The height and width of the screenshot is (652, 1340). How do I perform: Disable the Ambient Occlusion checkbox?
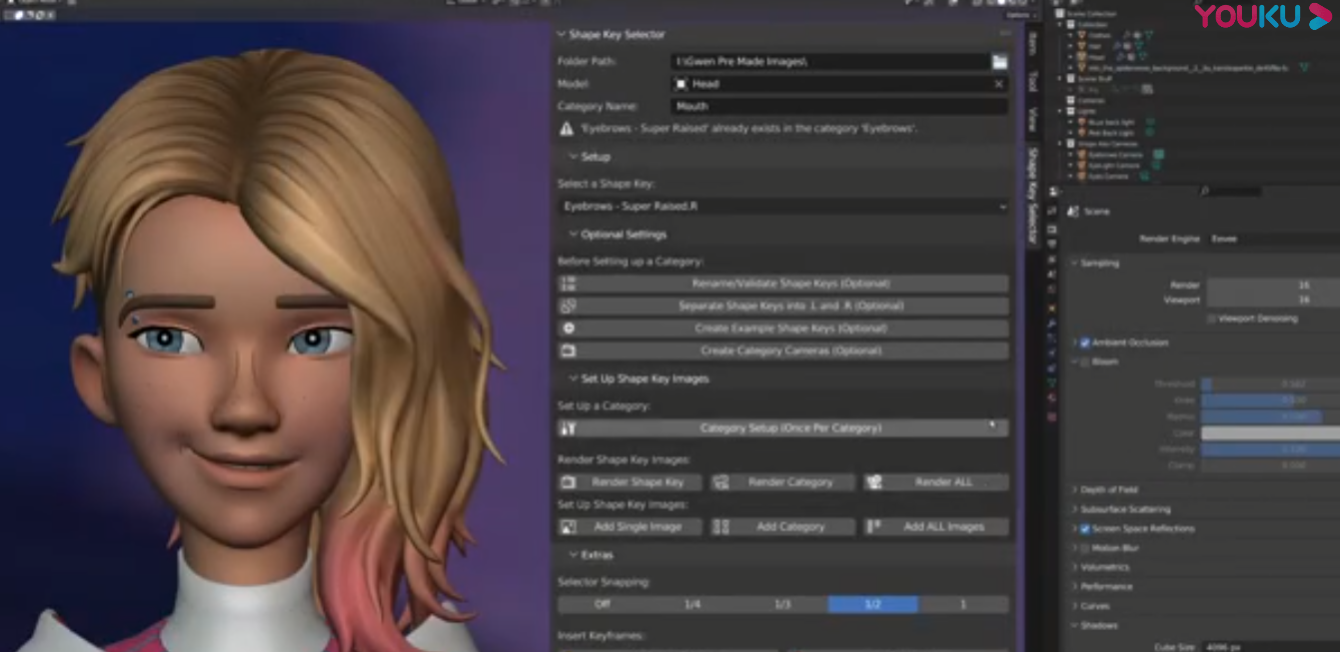pyautogui.click(x=1085, y=342)
